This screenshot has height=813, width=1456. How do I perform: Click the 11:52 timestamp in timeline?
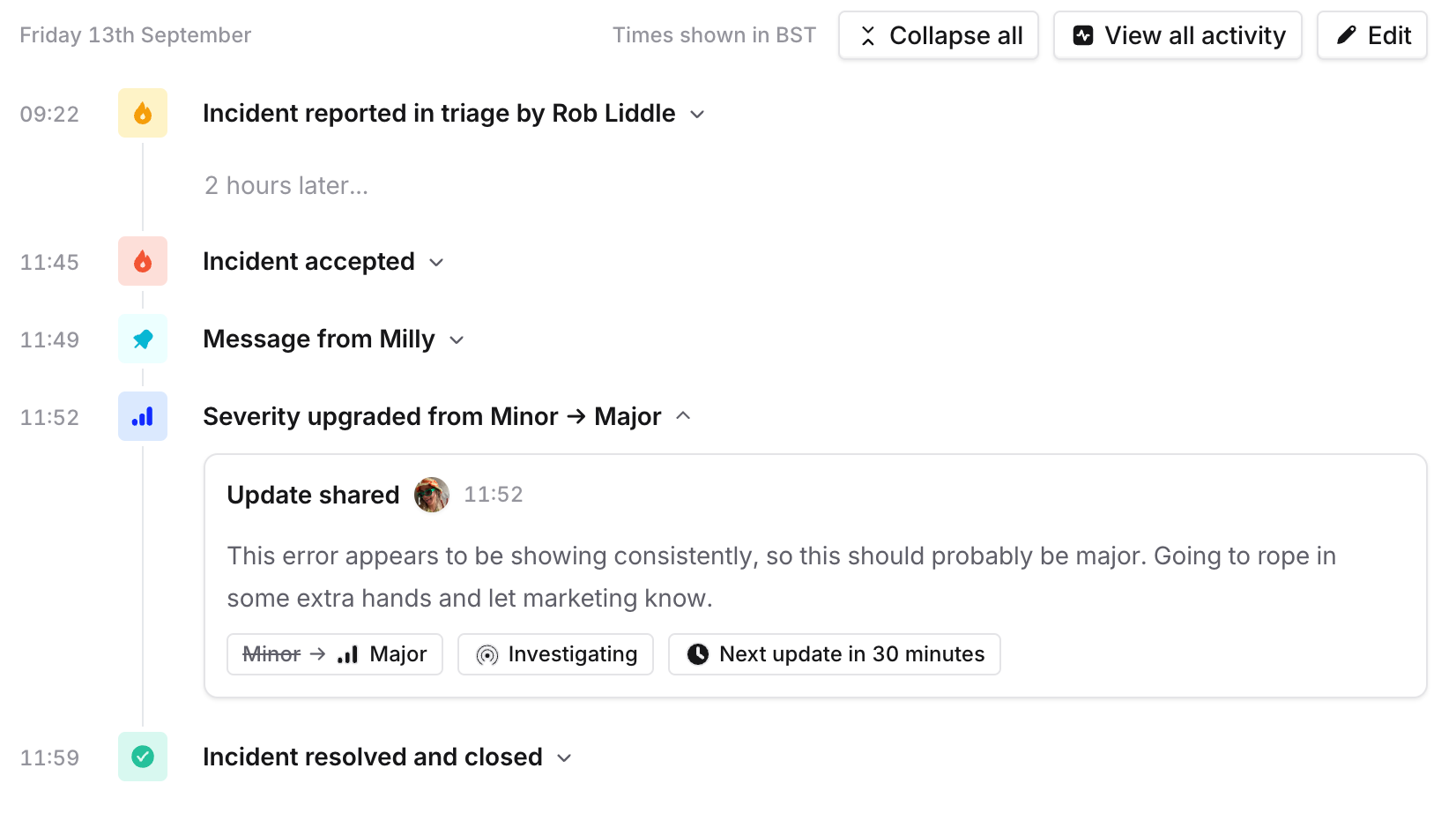49,417
